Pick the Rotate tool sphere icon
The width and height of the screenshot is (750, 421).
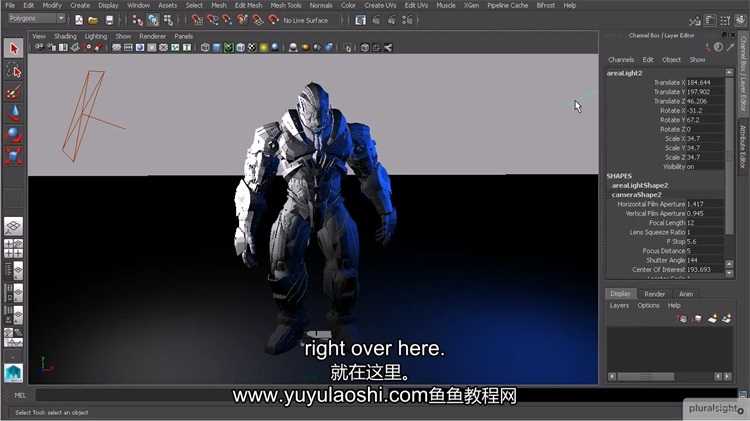[13, 135]
